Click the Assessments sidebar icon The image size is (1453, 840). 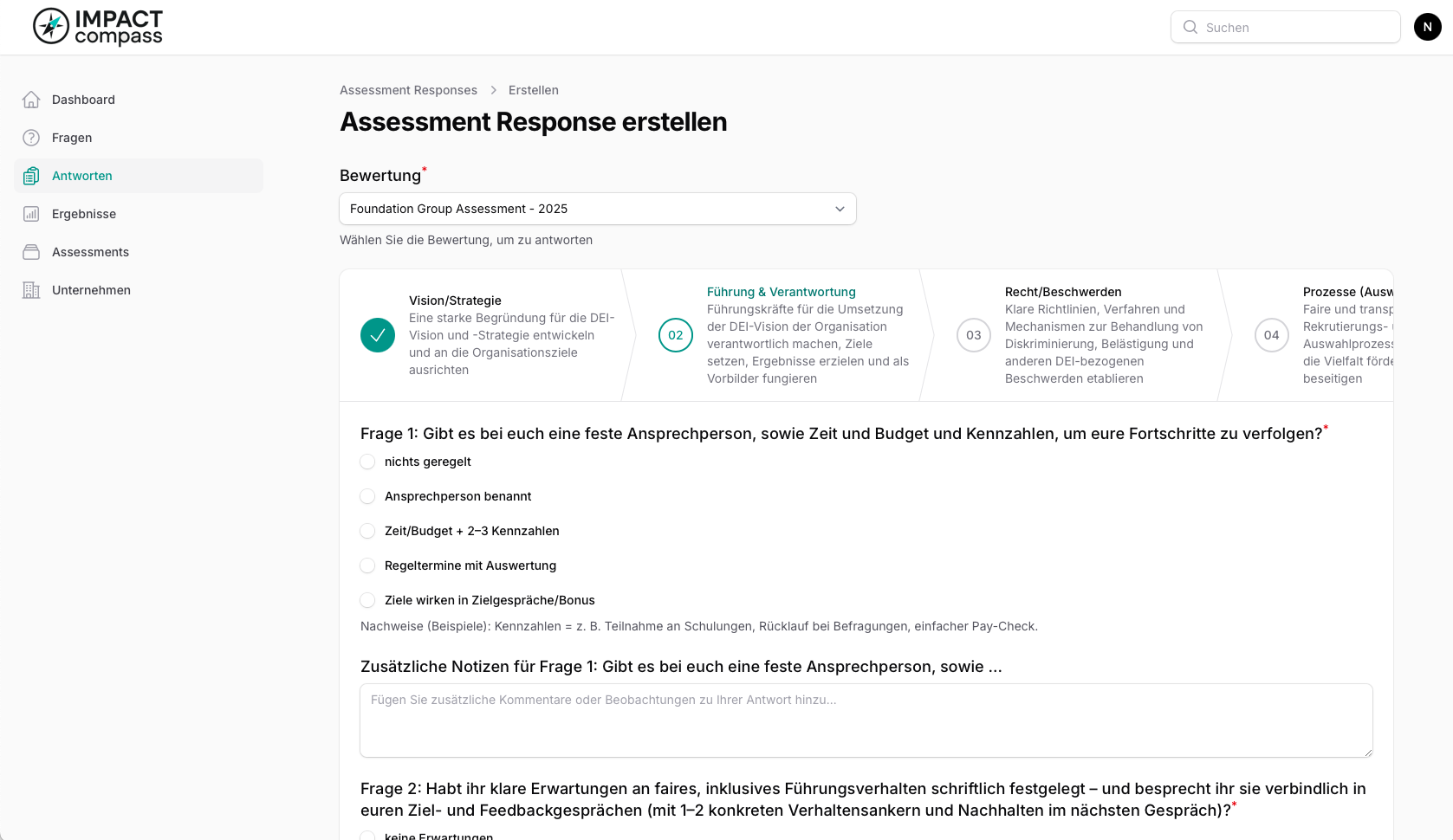(x=31, y=251)
